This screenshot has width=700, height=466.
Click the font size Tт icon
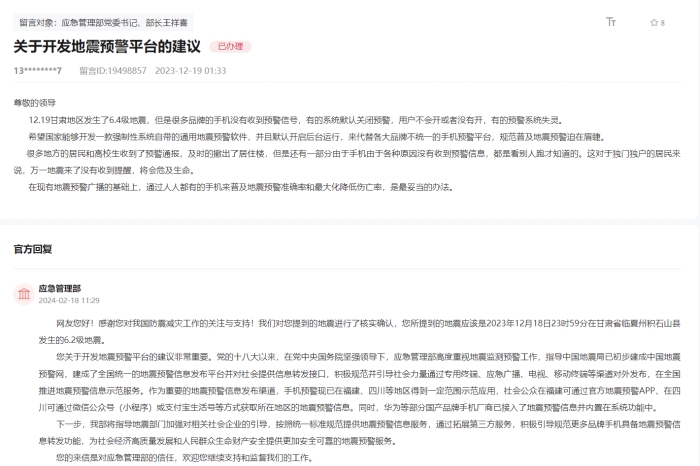tap(611, 21)
